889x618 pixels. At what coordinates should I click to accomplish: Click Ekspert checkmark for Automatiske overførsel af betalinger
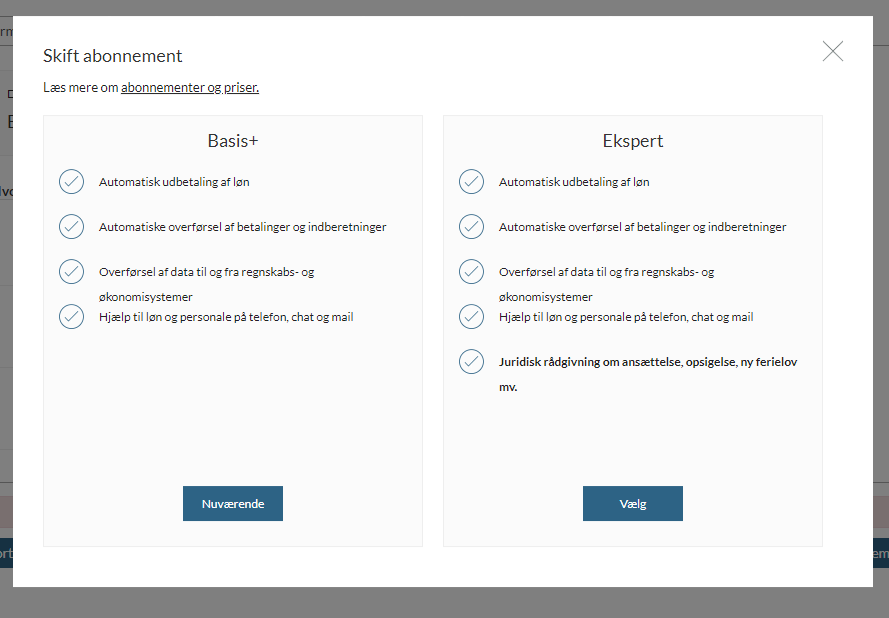[471, 227]
